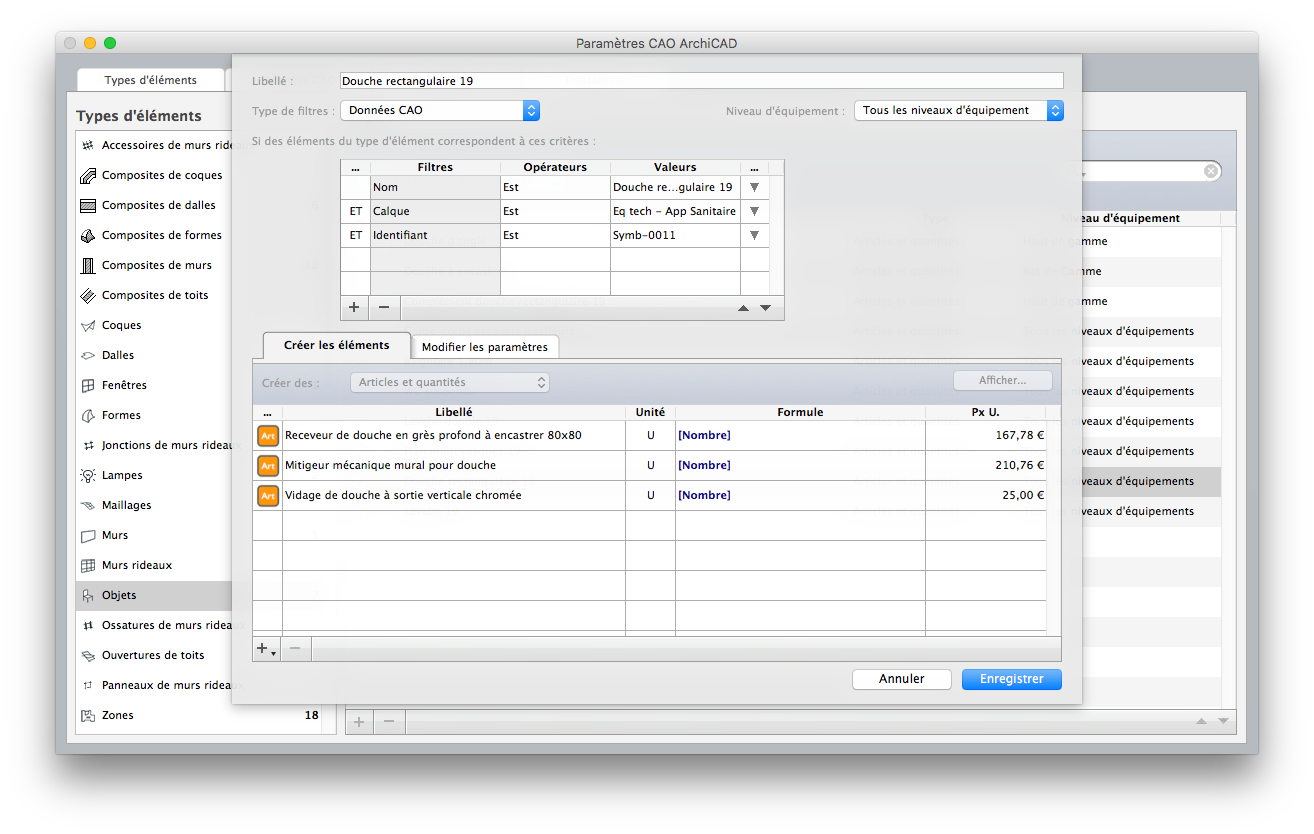Click Art icon of Vidage de douche row
1314x834 pixels.
point(268,495)
